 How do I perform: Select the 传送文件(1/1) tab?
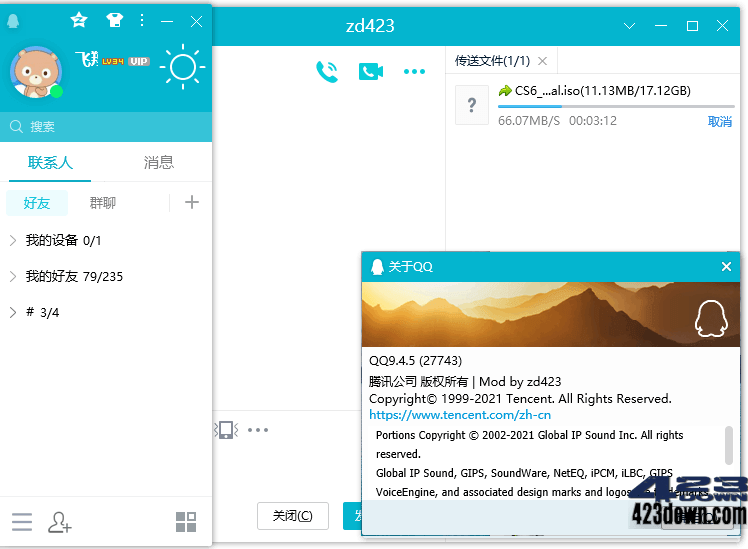coord(492,61)
